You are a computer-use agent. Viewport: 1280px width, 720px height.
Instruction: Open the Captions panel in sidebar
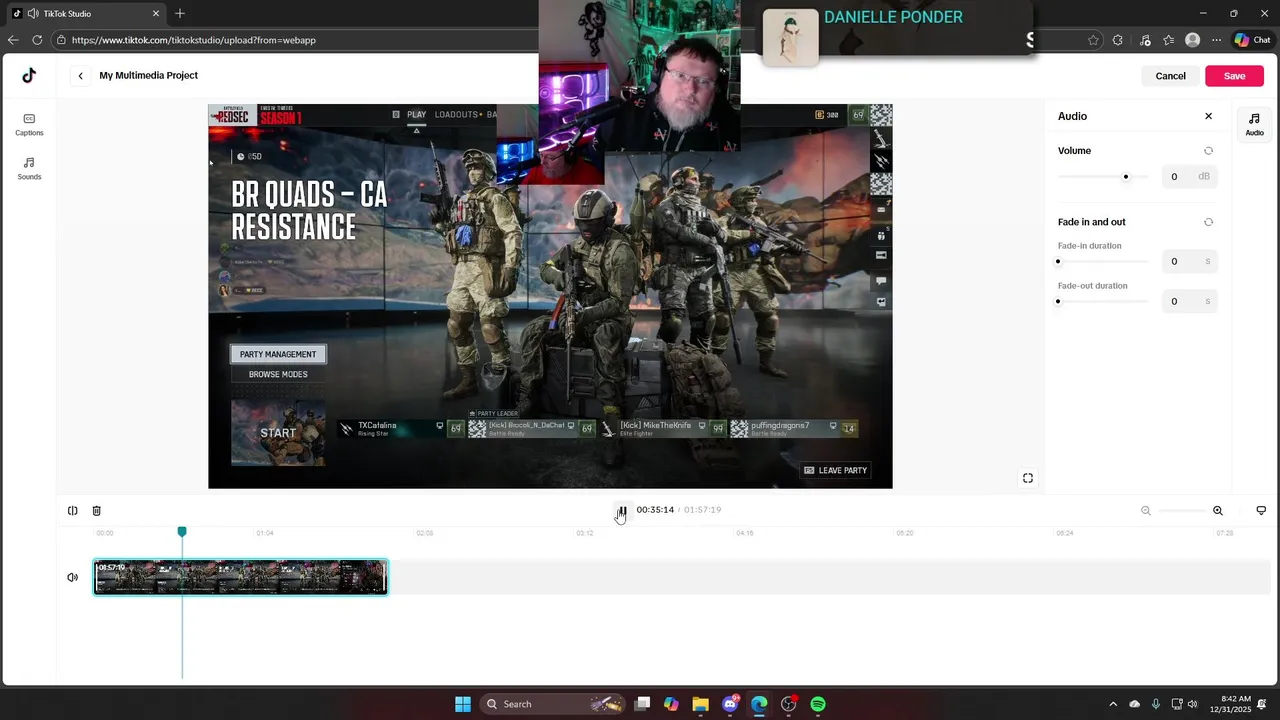(29, 124)
